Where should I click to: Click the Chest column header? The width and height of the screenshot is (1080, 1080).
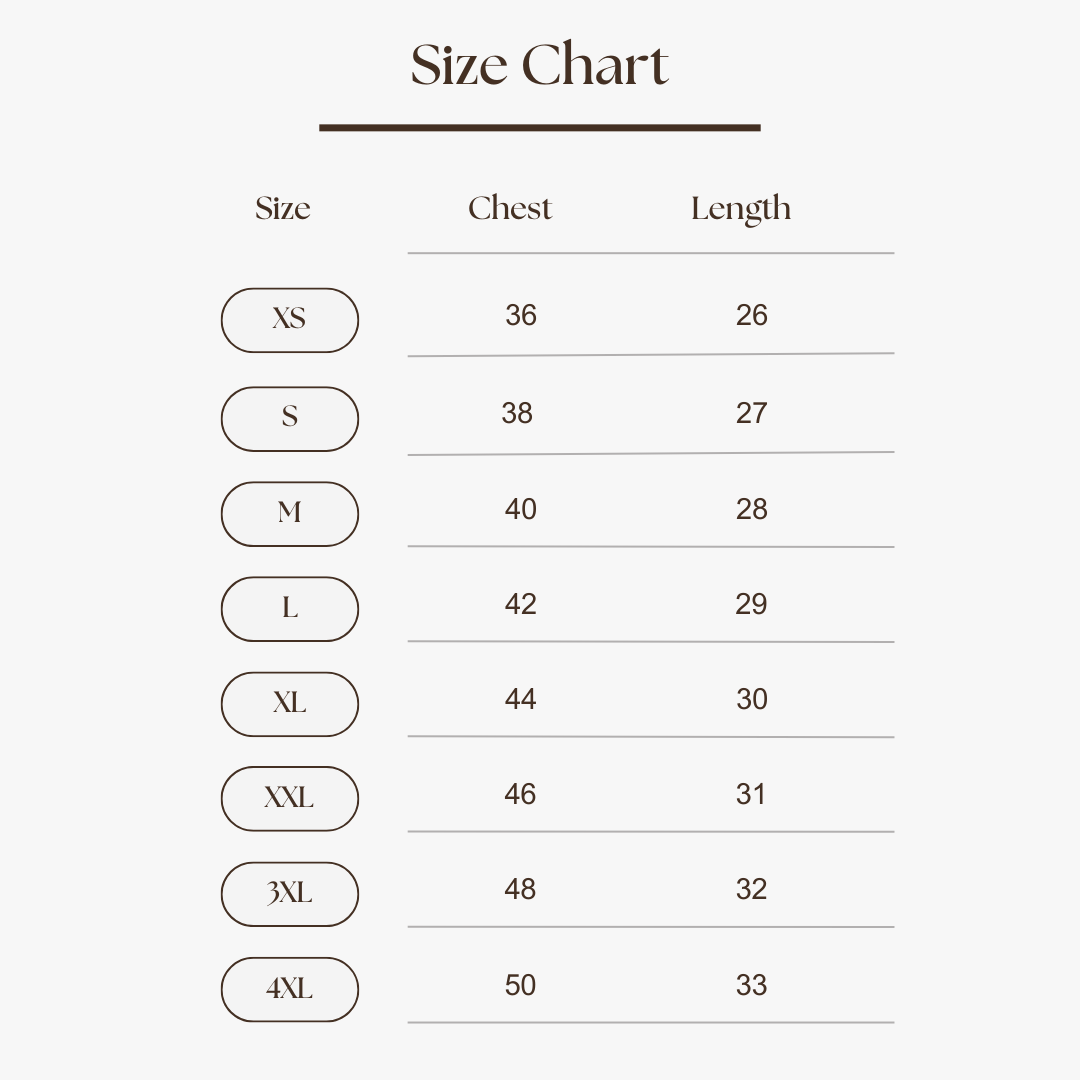pyautogui.click(x=510, y=209)
